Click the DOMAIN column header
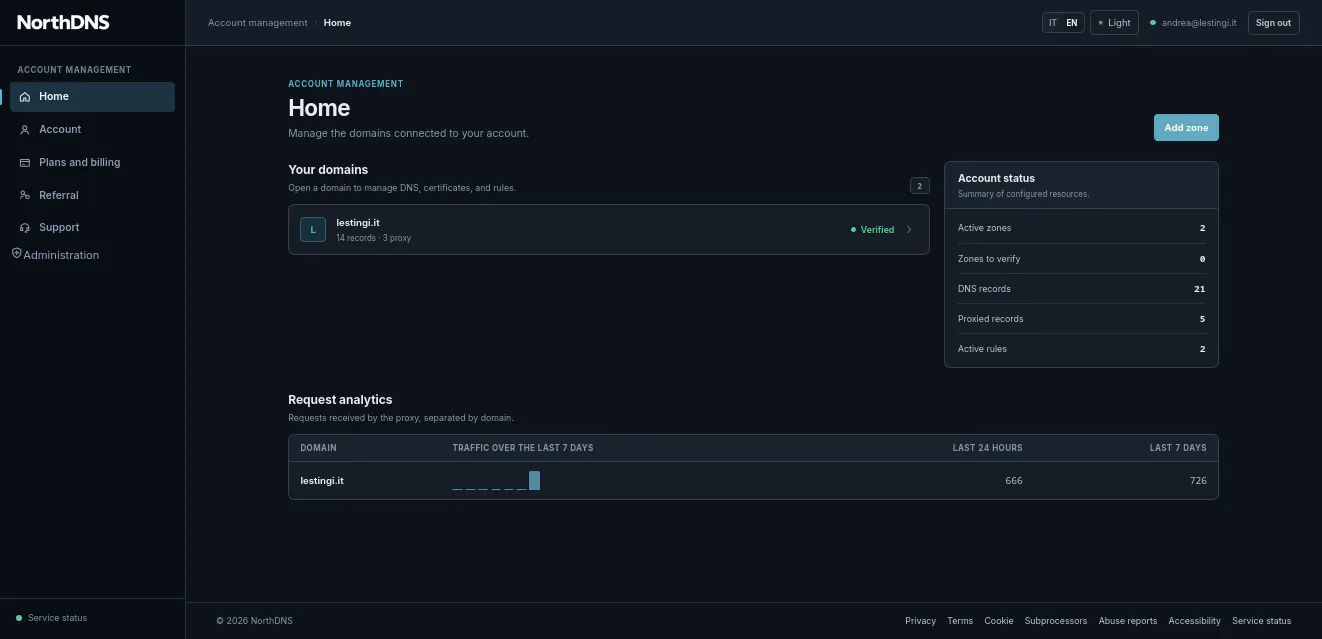 319,448
